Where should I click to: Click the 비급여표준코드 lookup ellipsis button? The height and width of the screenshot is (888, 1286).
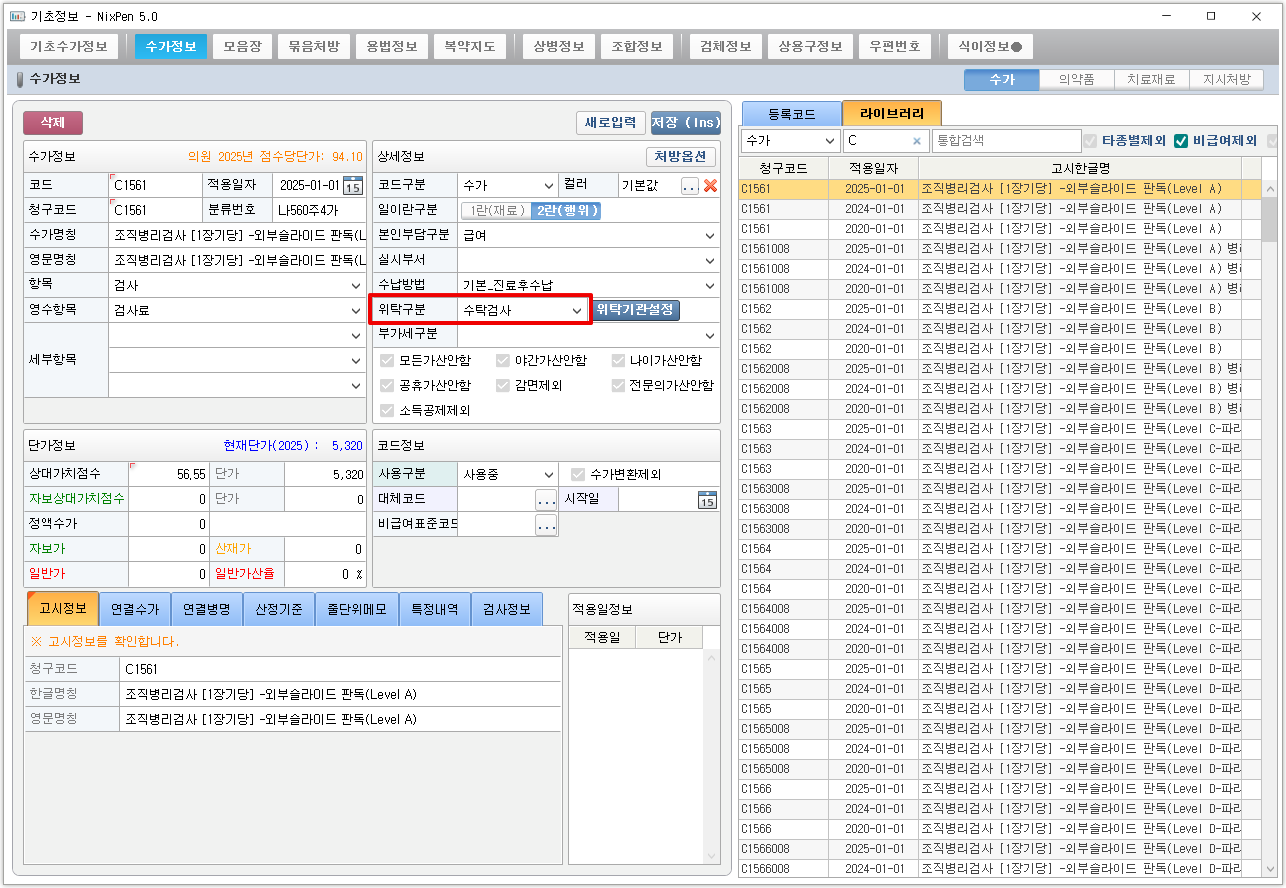click(x=546, y=524)
